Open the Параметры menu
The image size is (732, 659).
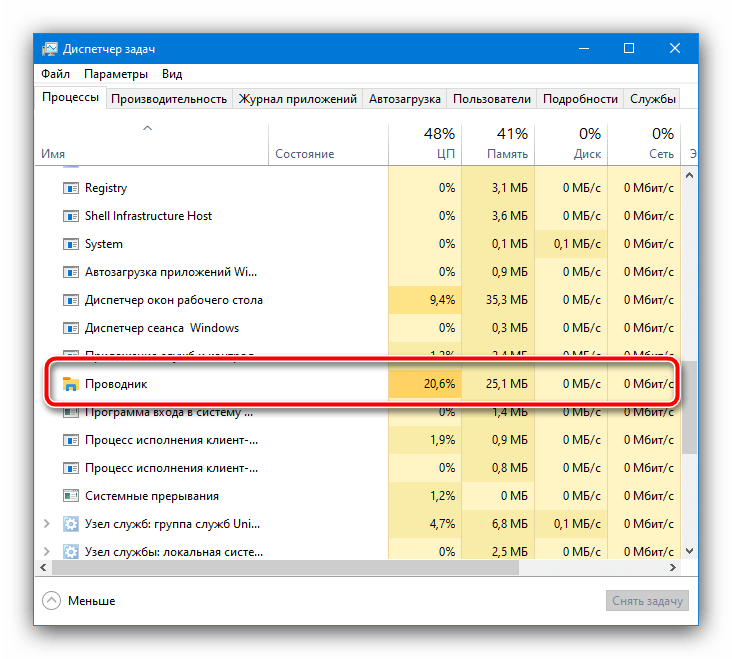(116, 74)
